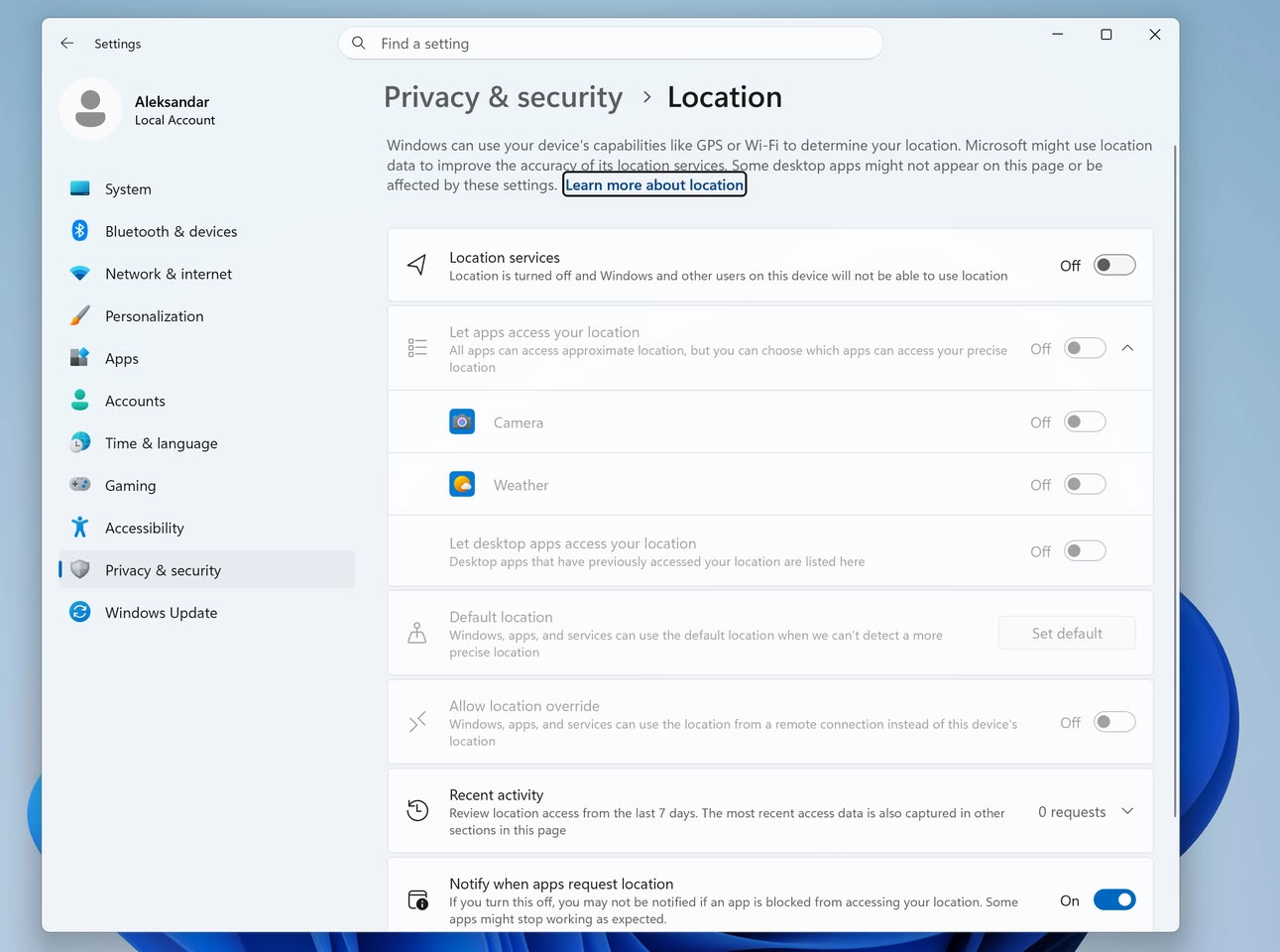Click the Location page title
Screen dimensions: 1280x952
725,97
